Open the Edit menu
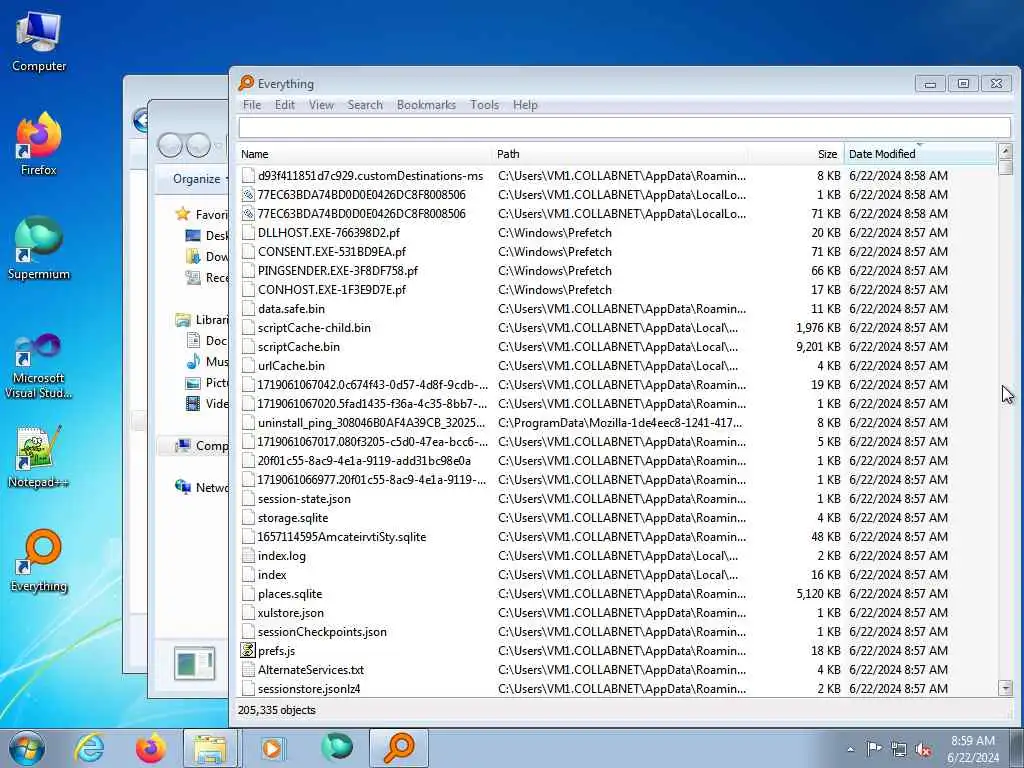 click(285, 104)
